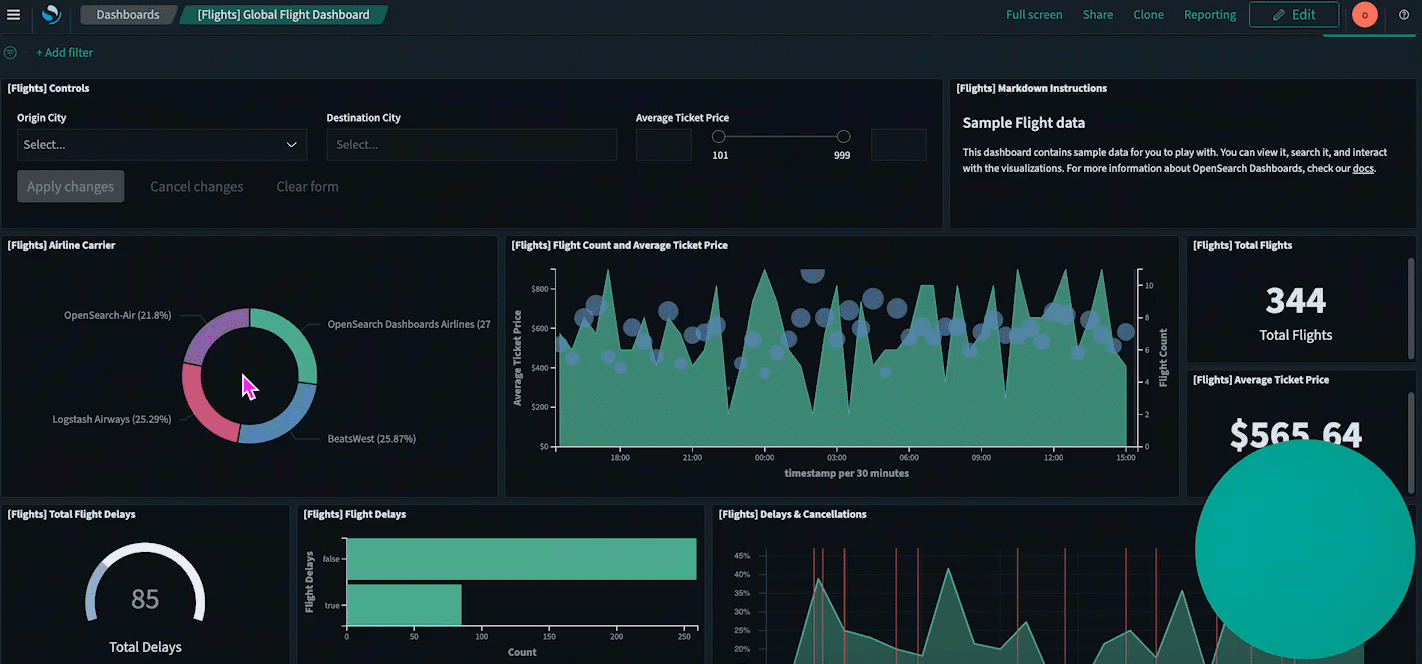Click the Add filter link
The height and width of the screenshot is (664, 1422).
pos(65,53)
